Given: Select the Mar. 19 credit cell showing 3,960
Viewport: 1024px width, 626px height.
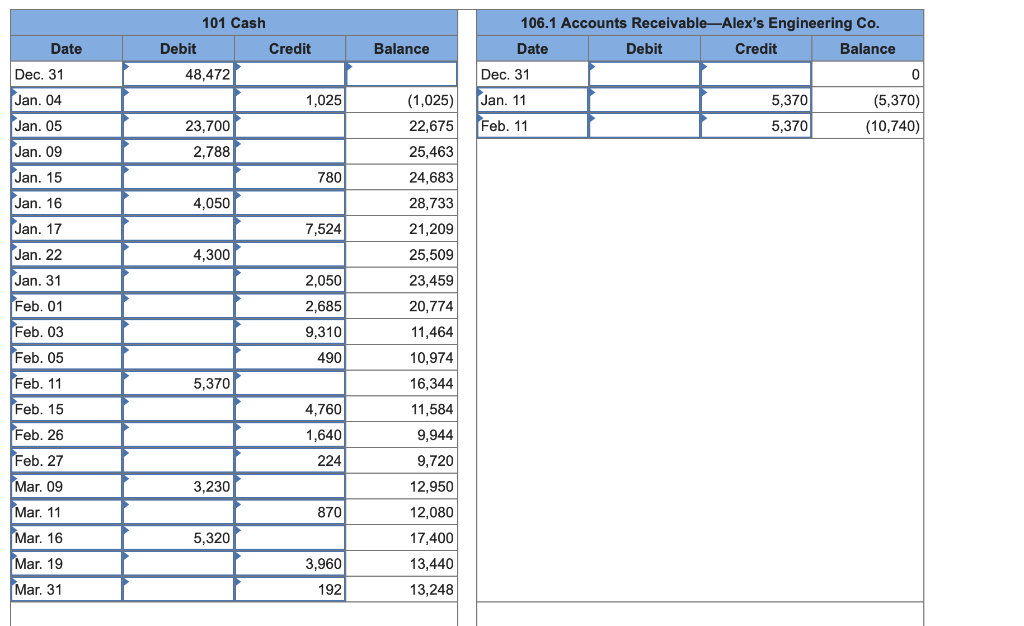Looking at the screenshot, I should point(290,564).
